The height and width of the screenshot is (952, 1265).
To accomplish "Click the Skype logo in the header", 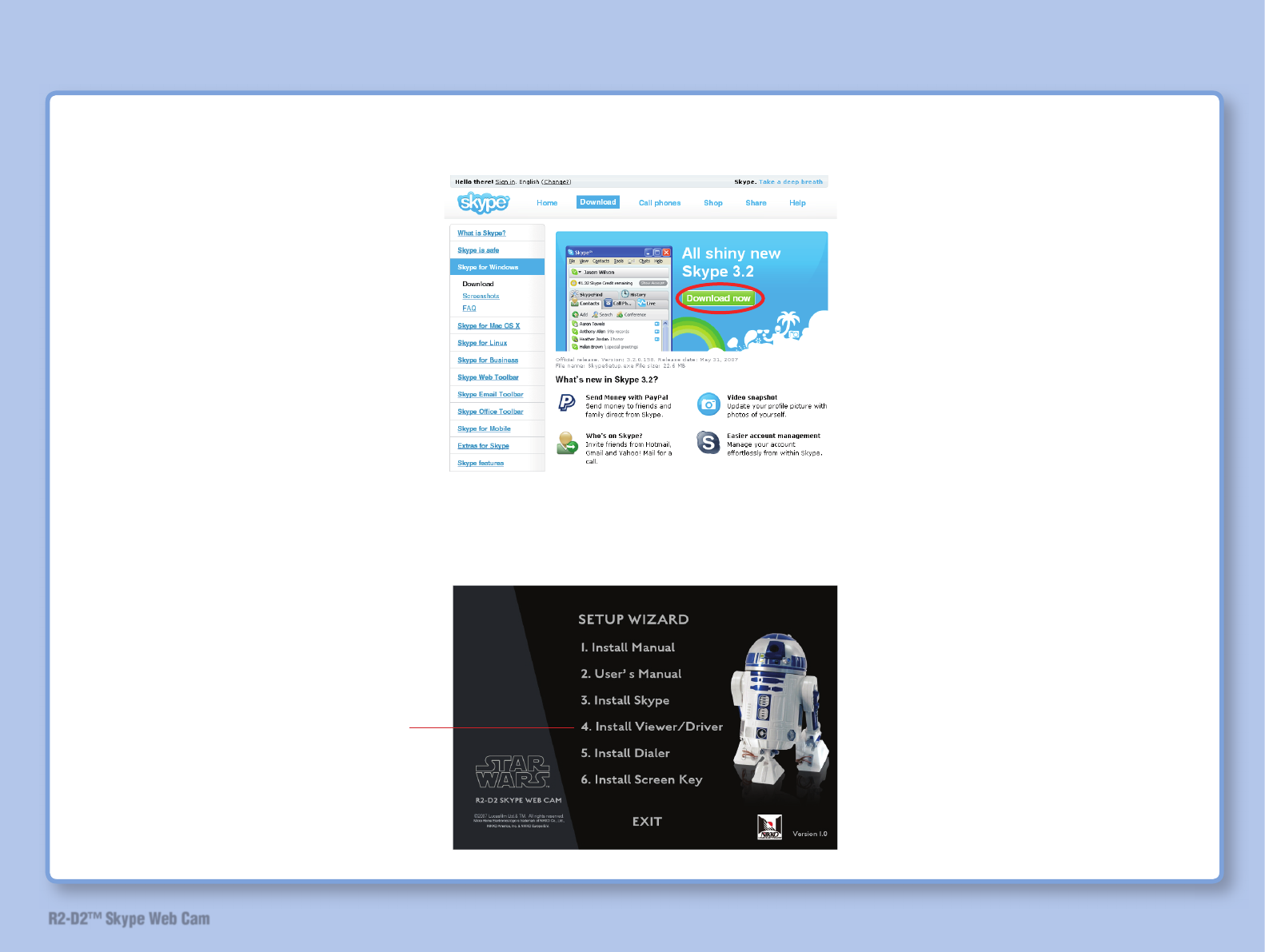I will 483,203.
